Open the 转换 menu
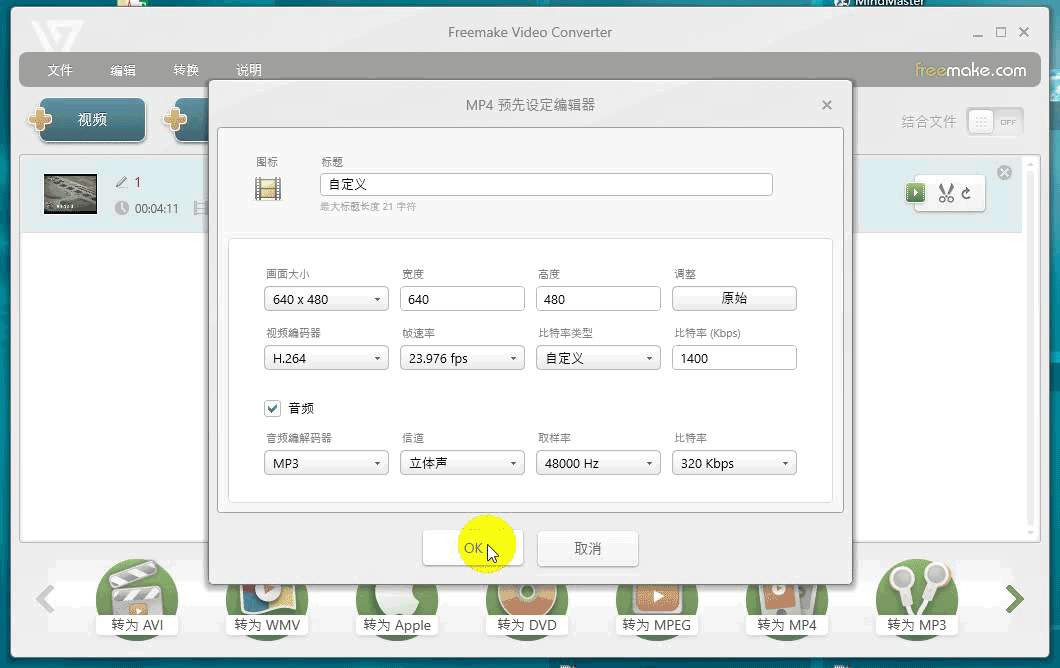This screenshot has width=1060, height=668. point(186,70)
